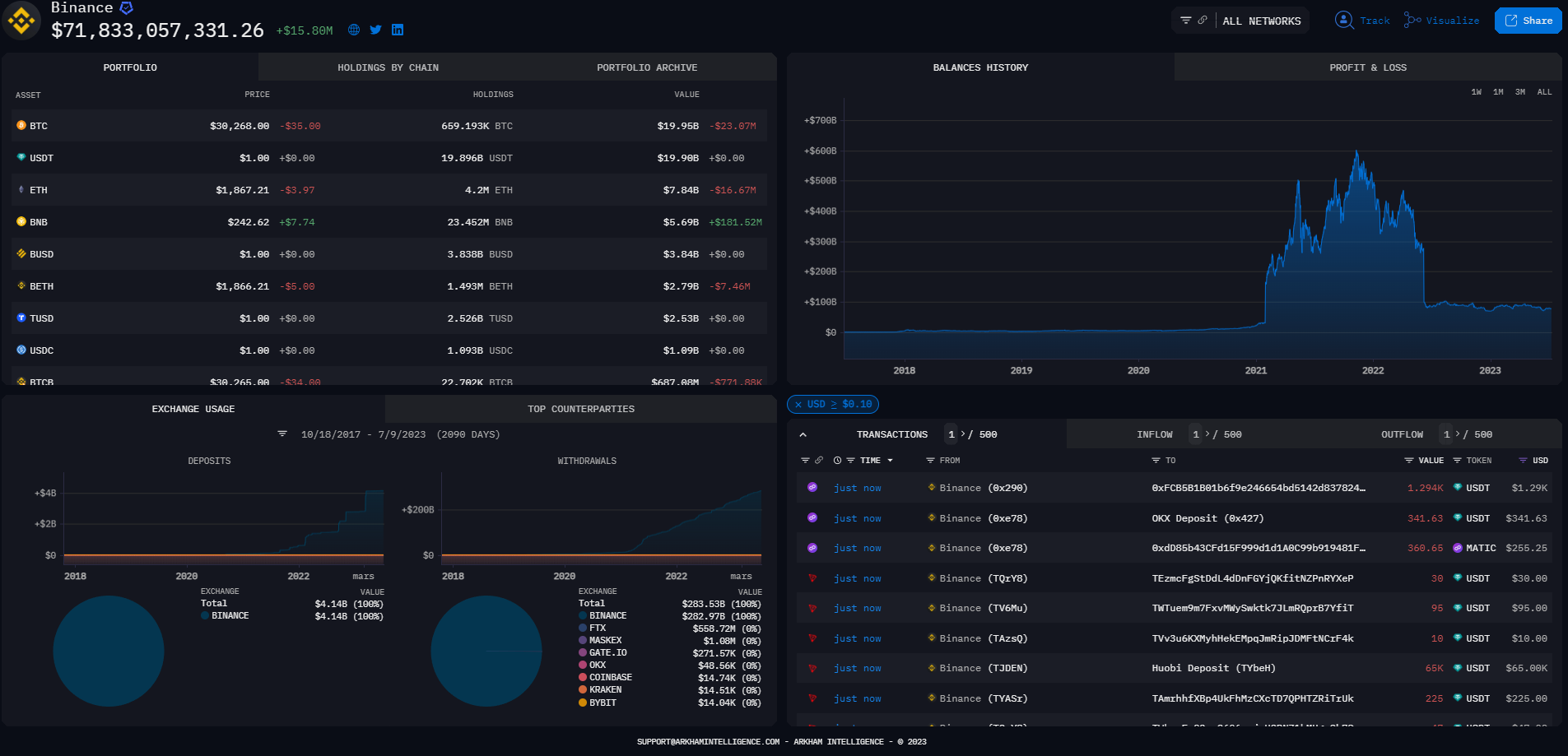Advance transactions page with the chevron
The height and width of the screenshot is (756, 1568).
[963, 434]
